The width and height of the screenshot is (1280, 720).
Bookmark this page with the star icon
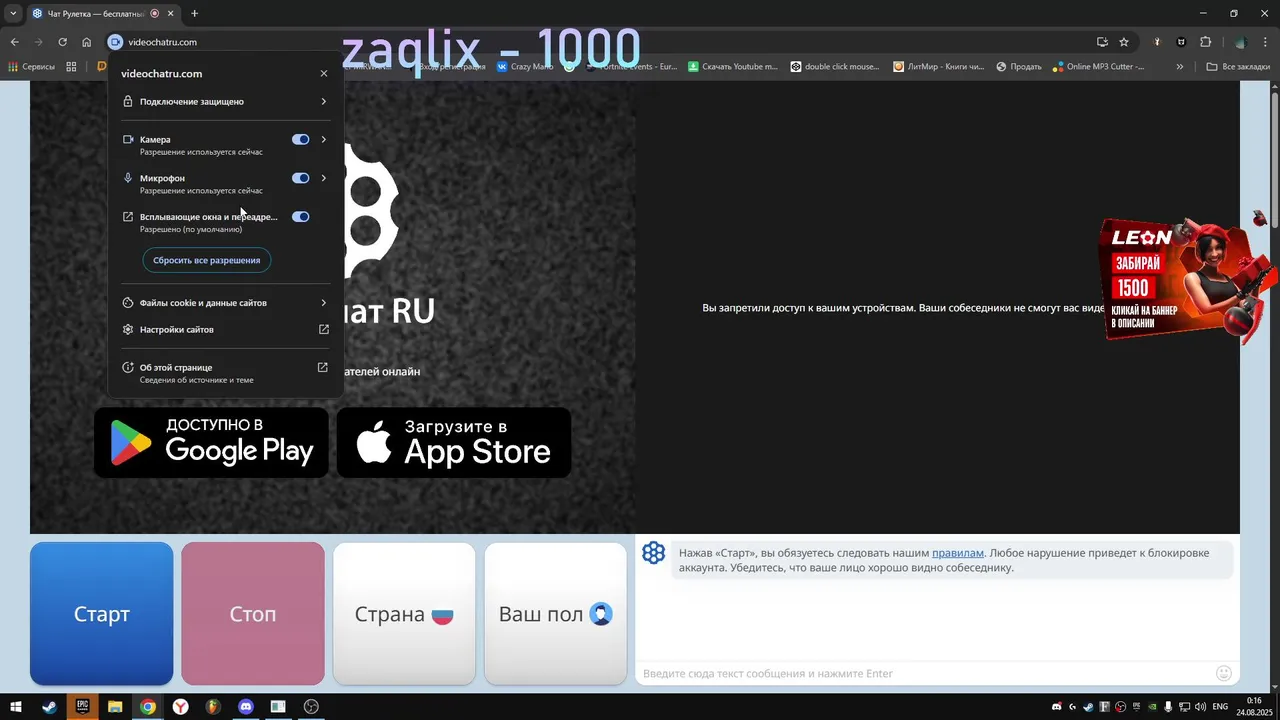pos(1124,42)
